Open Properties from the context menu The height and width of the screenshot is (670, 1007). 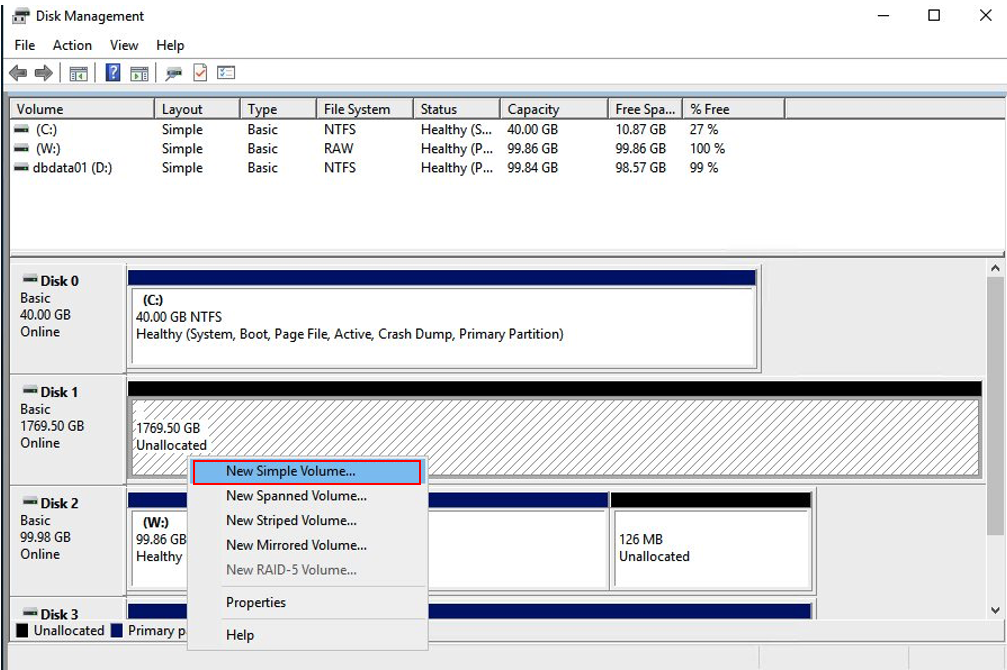click(x=256, y=603)
